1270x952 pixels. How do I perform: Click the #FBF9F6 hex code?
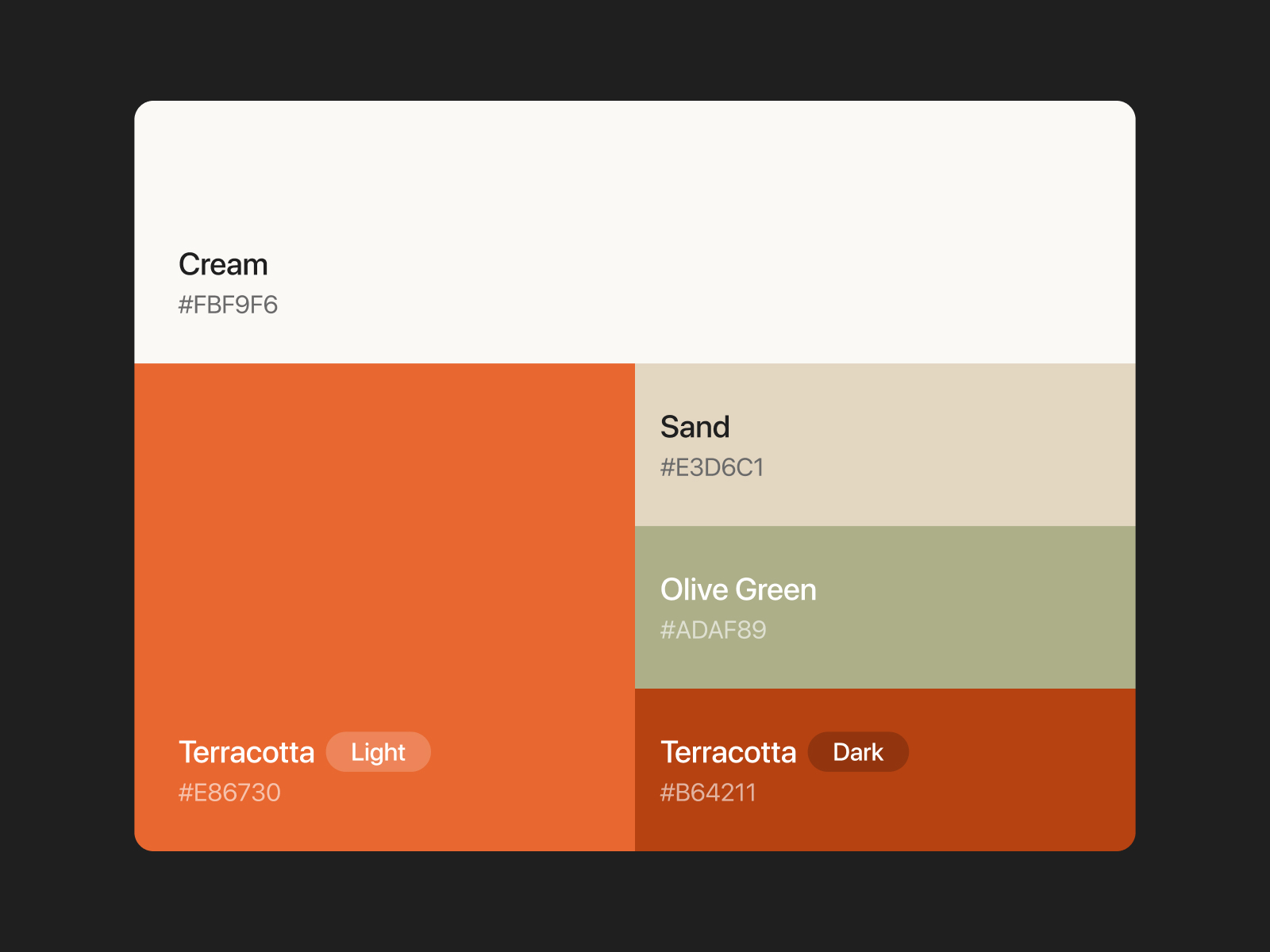pyautogui.click(x=228, y=305)
